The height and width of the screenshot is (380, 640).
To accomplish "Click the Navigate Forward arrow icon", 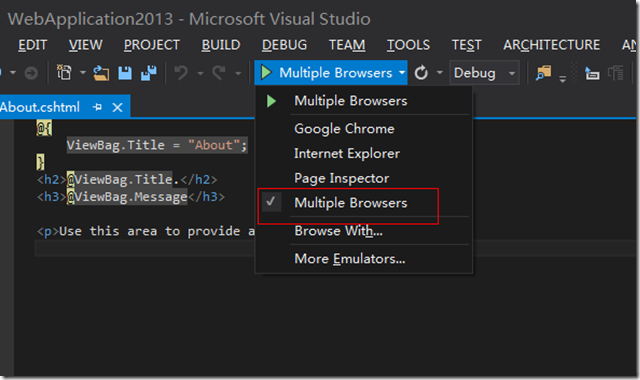I will 31,73.
